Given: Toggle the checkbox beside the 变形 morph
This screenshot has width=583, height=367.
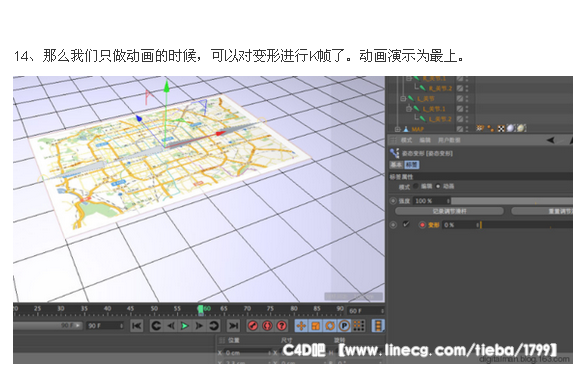Looking at the screenshot, I should coord(406,224).
